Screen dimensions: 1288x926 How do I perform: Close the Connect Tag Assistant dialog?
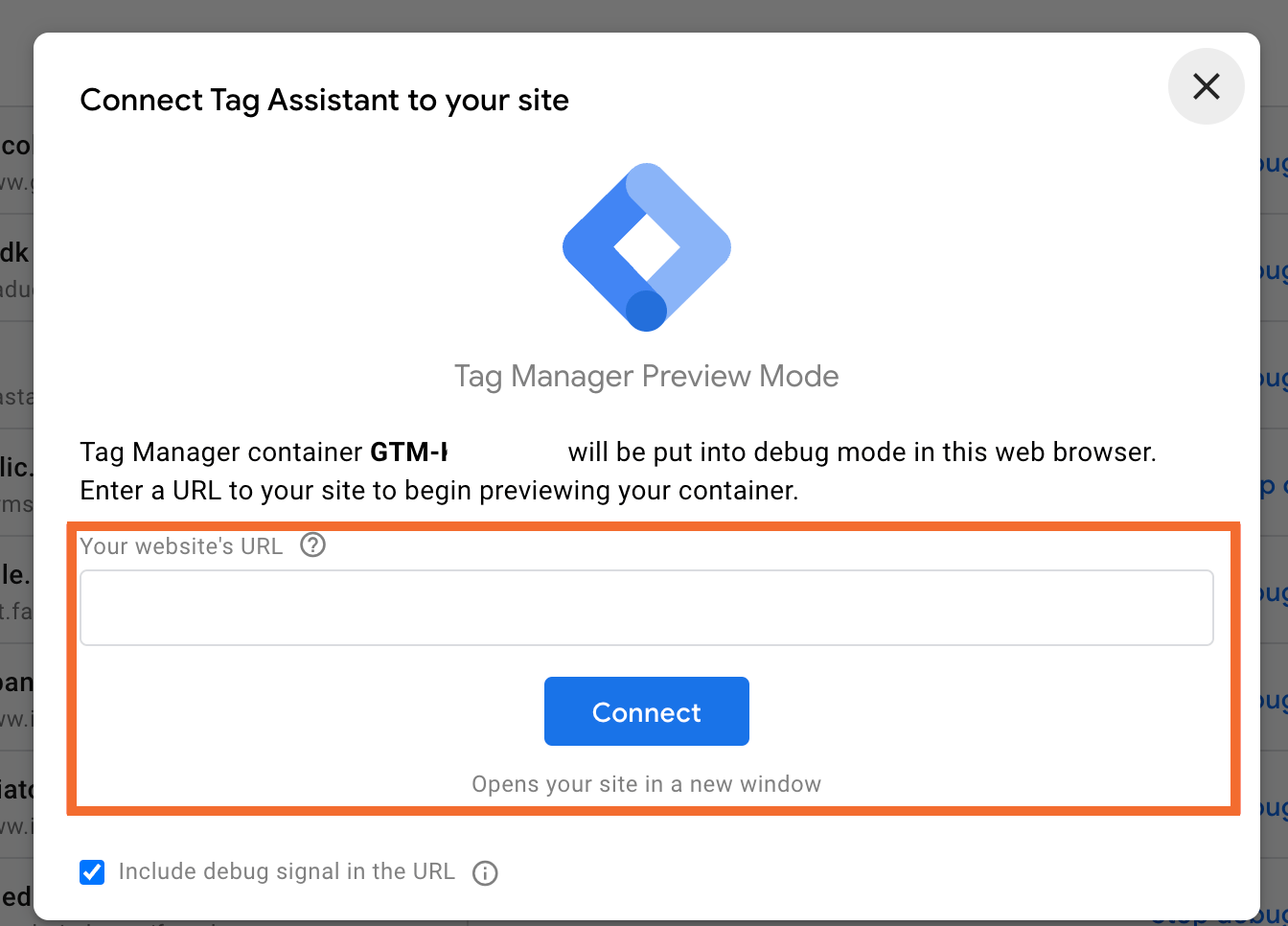pos(1206,86)
